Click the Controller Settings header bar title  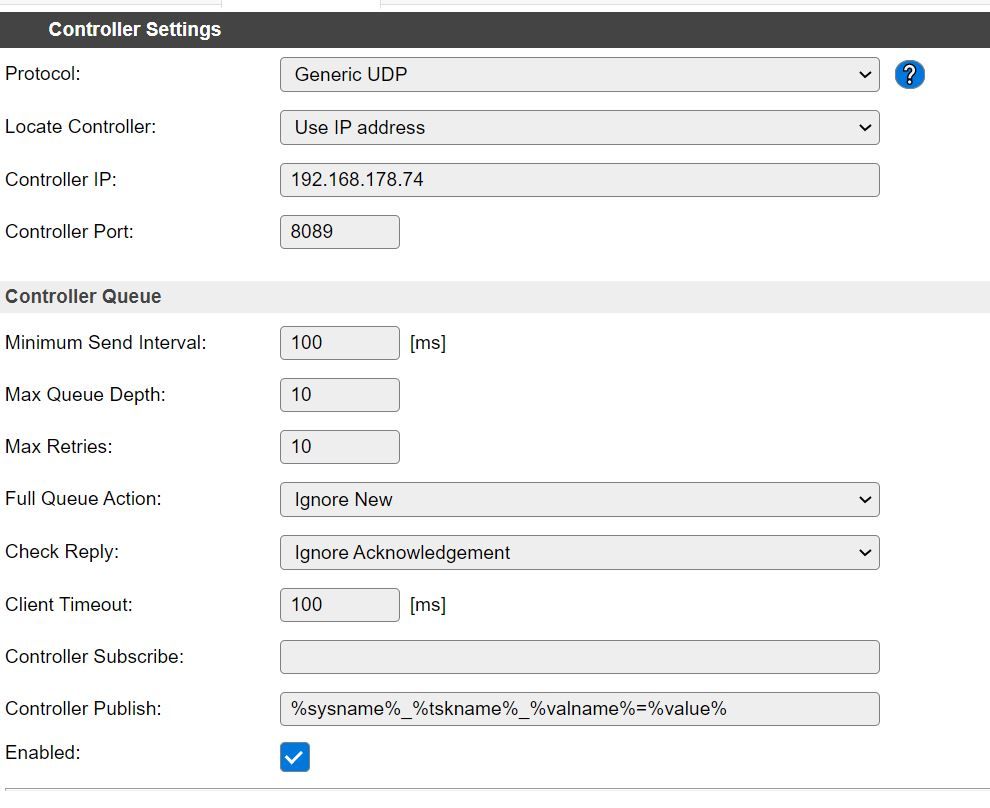pos(135,30)
